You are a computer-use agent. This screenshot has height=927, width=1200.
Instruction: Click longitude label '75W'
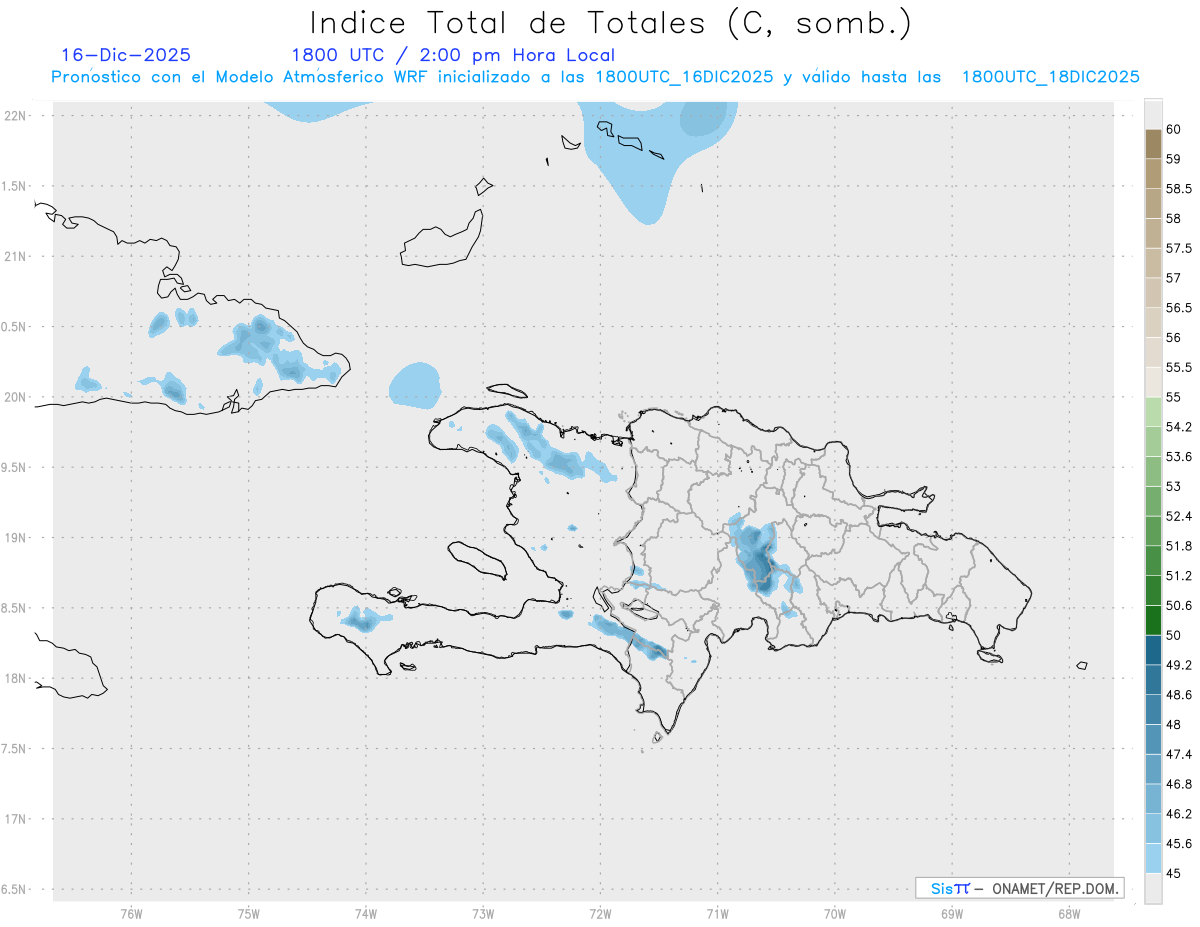coord(249,913)
